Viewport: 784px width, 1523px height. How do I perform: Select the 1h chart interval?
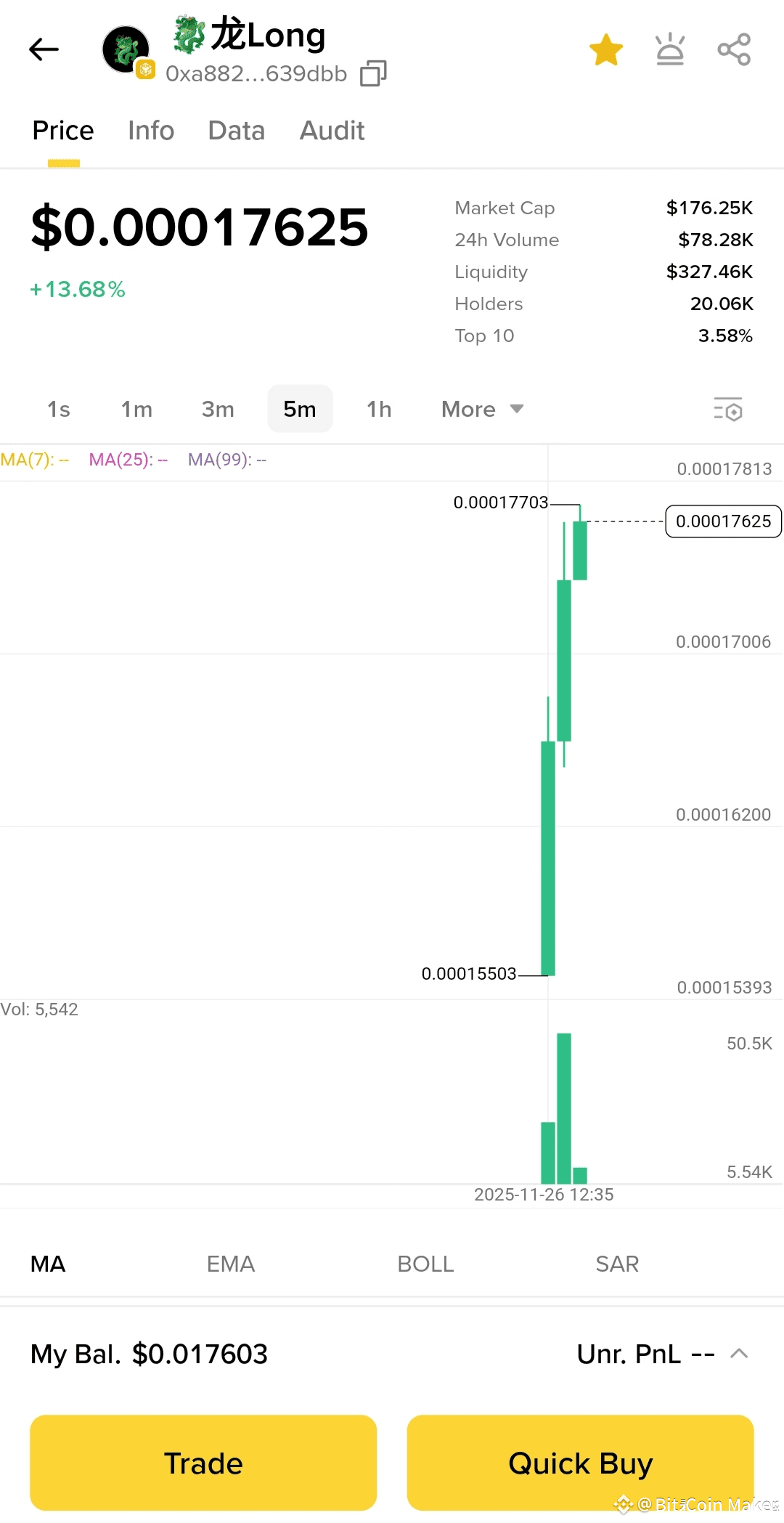click(x=379, y=409)
